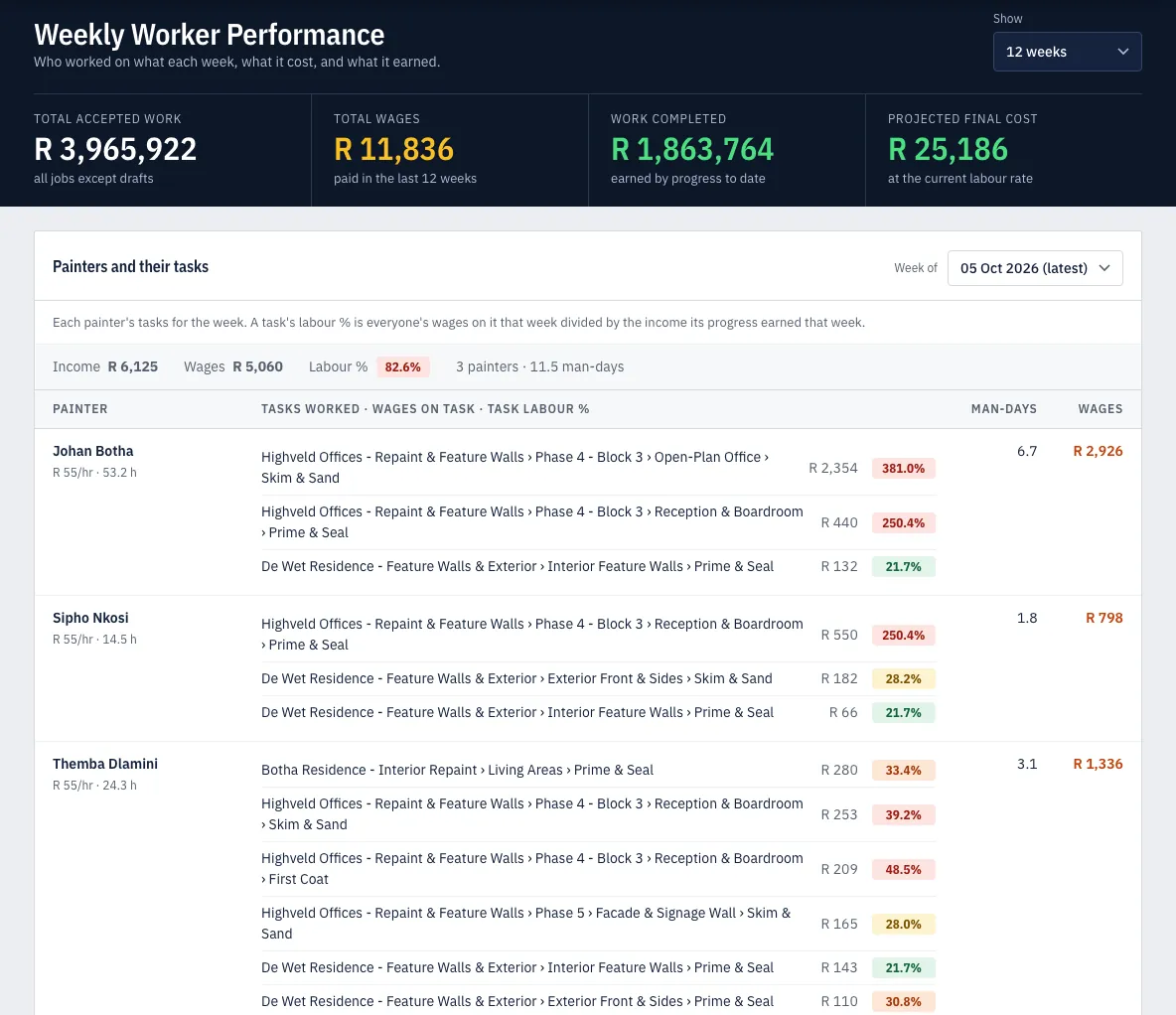Image resolution: width=1176 pixels, height=1015 pixels.
Task: Click the Phase 5 Facade & Signage Wall task
Action: (525, 924)
